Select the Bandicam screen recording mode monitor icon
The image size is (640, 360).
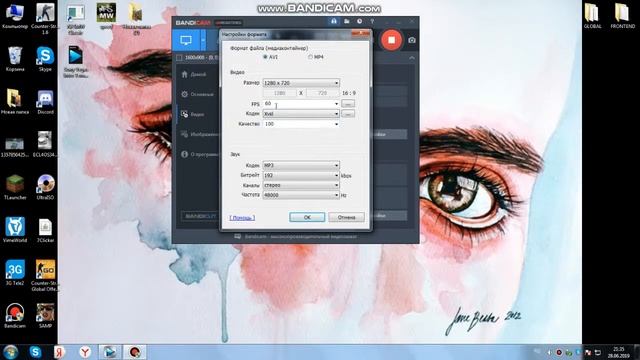click(x=186, y=40)
